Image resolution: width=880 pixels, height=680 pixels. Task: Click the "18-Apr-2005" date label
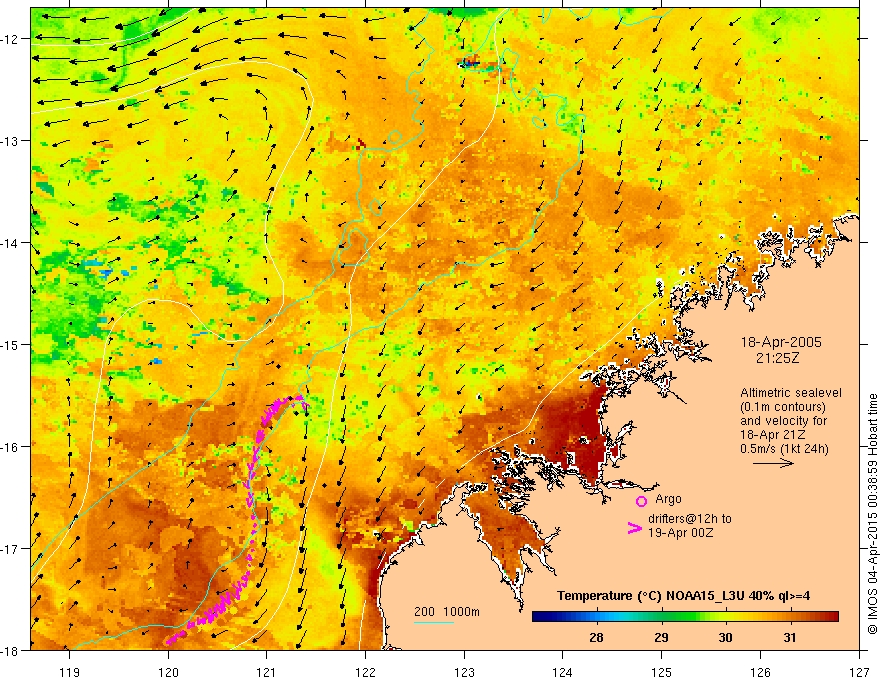(781, 342)
